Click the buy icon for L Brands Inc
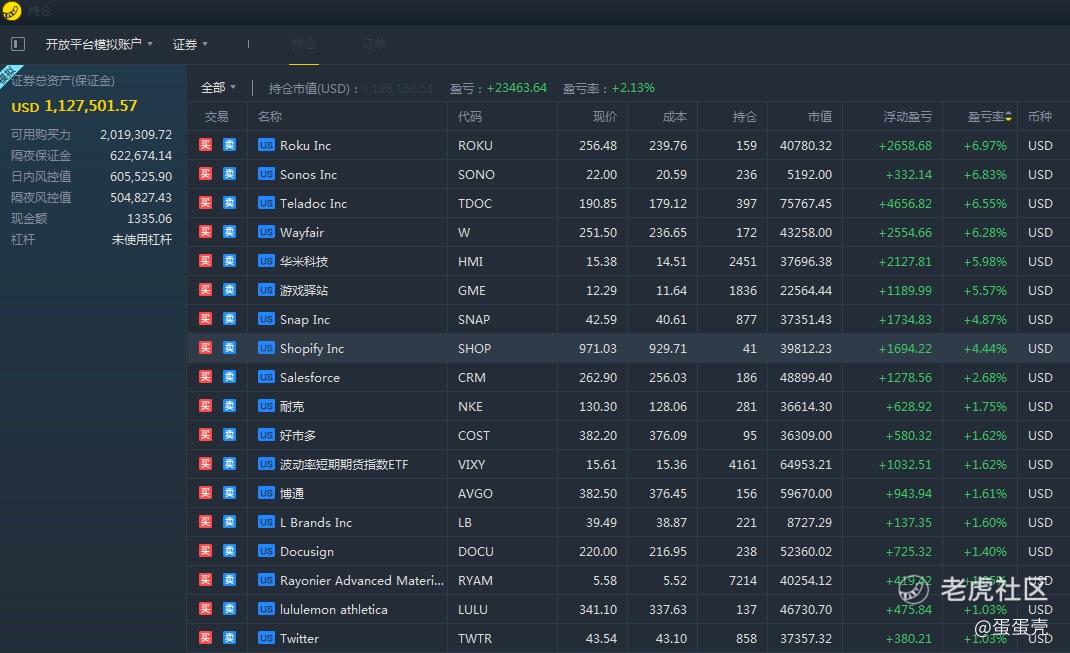1070x653 pixels. [x=205, y=522]
